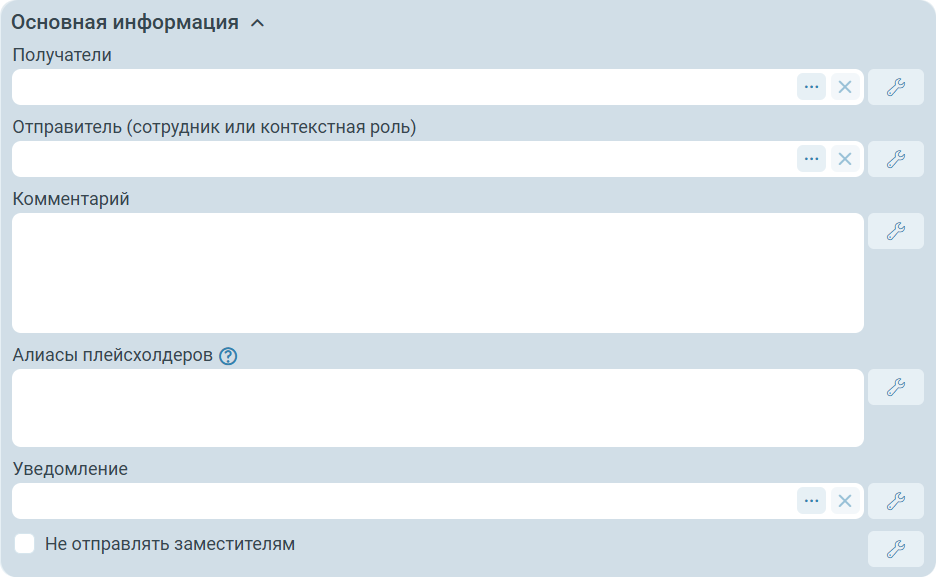Click the Отправитель input field
This screenshot has width=936, height=578.
click(x=400, y=159)
